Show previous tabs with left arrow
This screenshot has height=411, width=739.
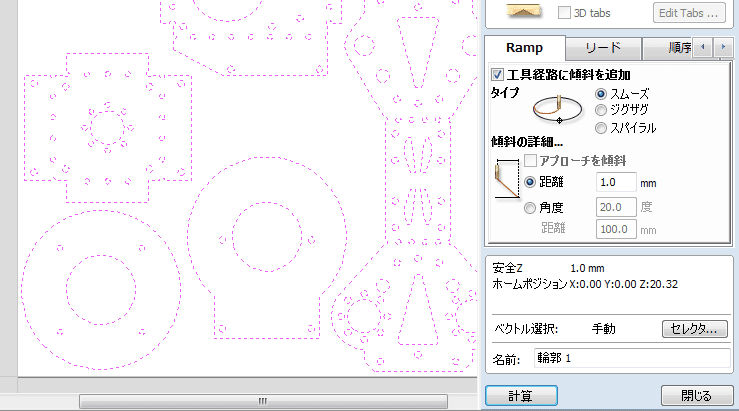coord(703,47)
